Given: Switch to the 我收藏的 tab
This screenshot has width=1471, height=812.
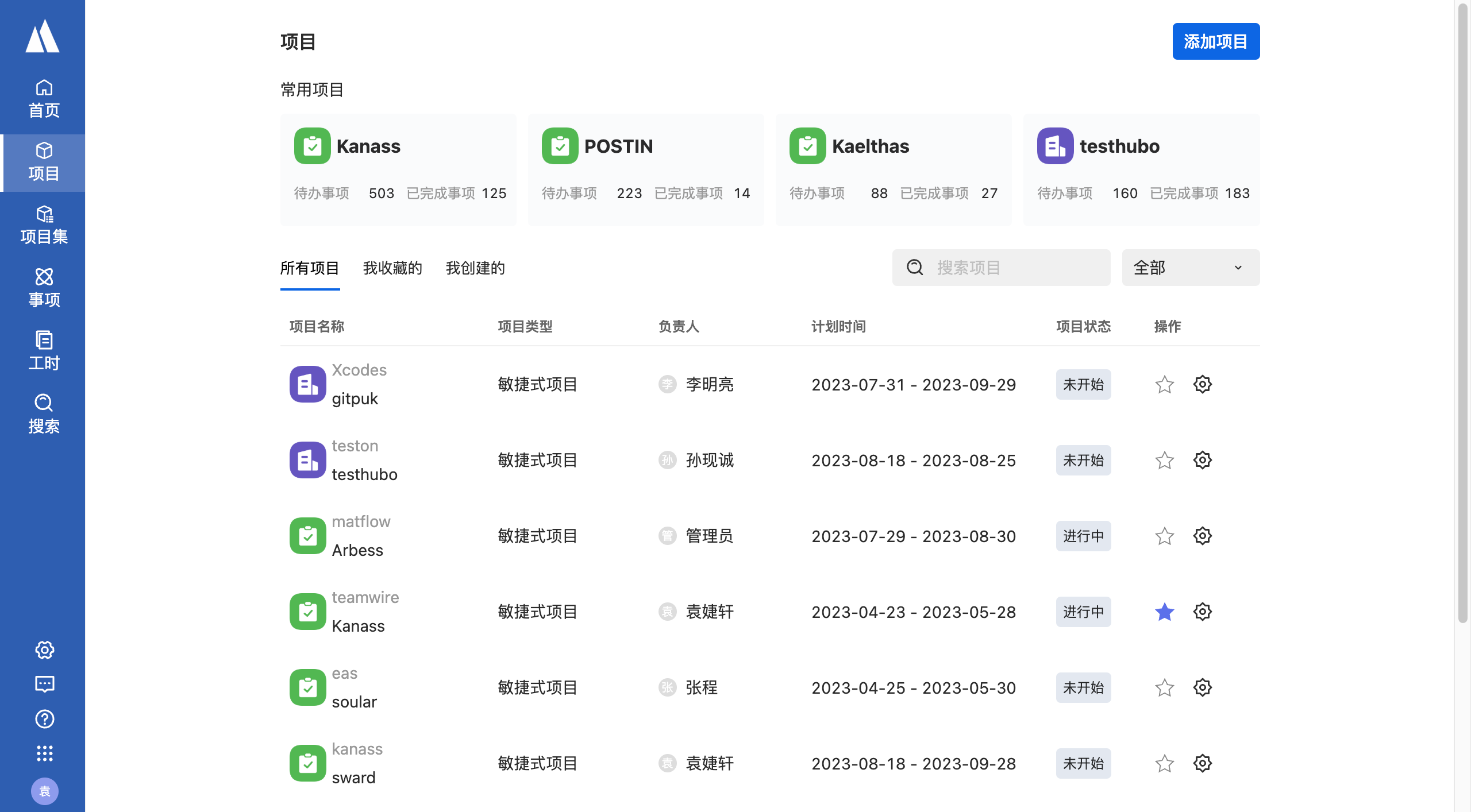Looking at the screenshot, I should pyautogui.click(x=392, y=268).
